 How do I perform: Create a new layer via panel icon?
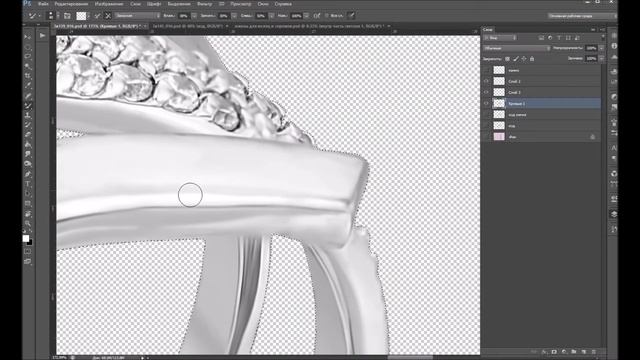point(584,351)
